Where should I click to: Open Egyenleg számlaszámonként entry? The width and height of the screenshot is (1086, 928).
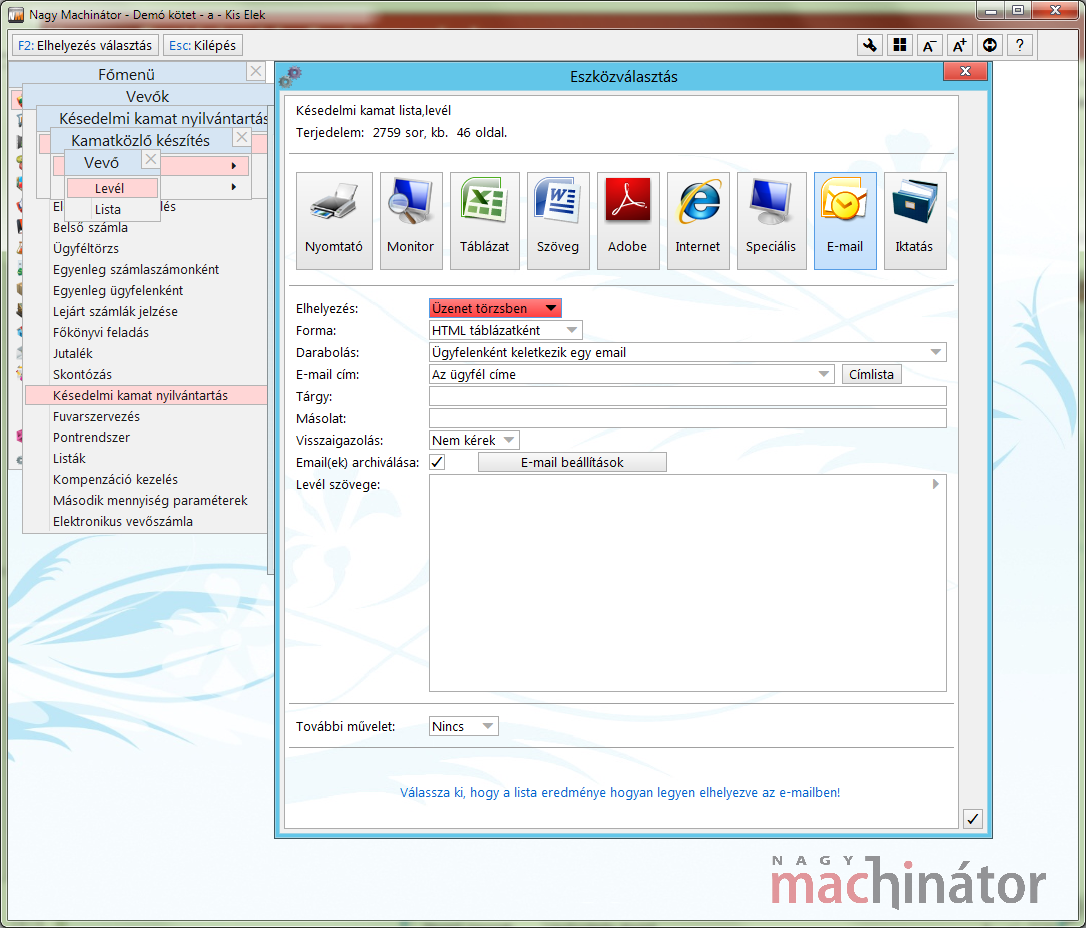click(x=136, y=269)
